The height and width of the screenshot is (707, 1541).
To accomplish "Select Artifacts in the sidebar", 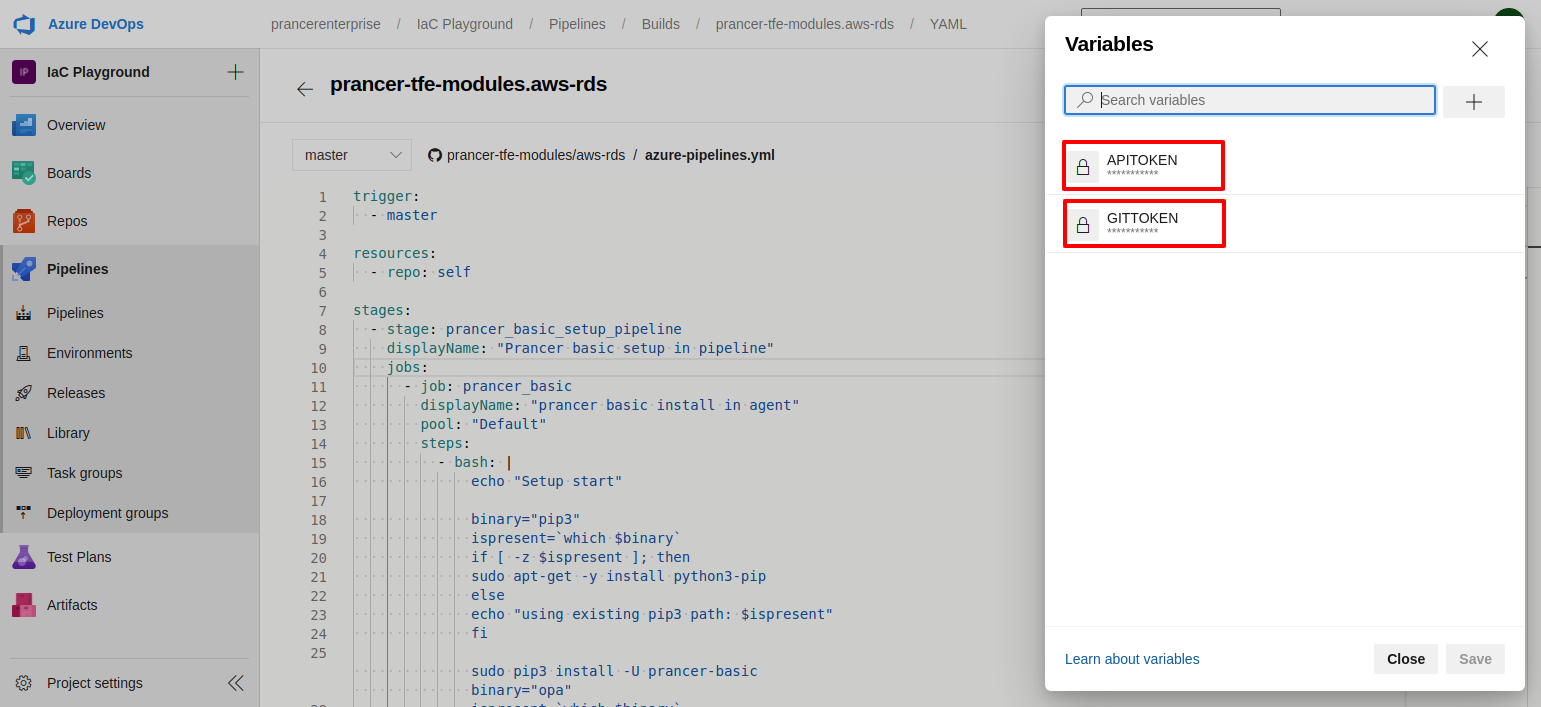I will coord(72,605).
